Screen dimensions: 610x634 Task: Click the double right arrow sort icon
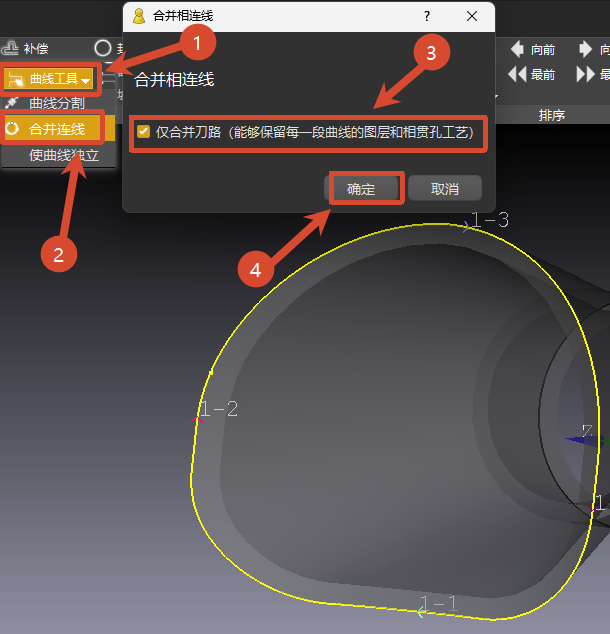[x=585, y=74]
